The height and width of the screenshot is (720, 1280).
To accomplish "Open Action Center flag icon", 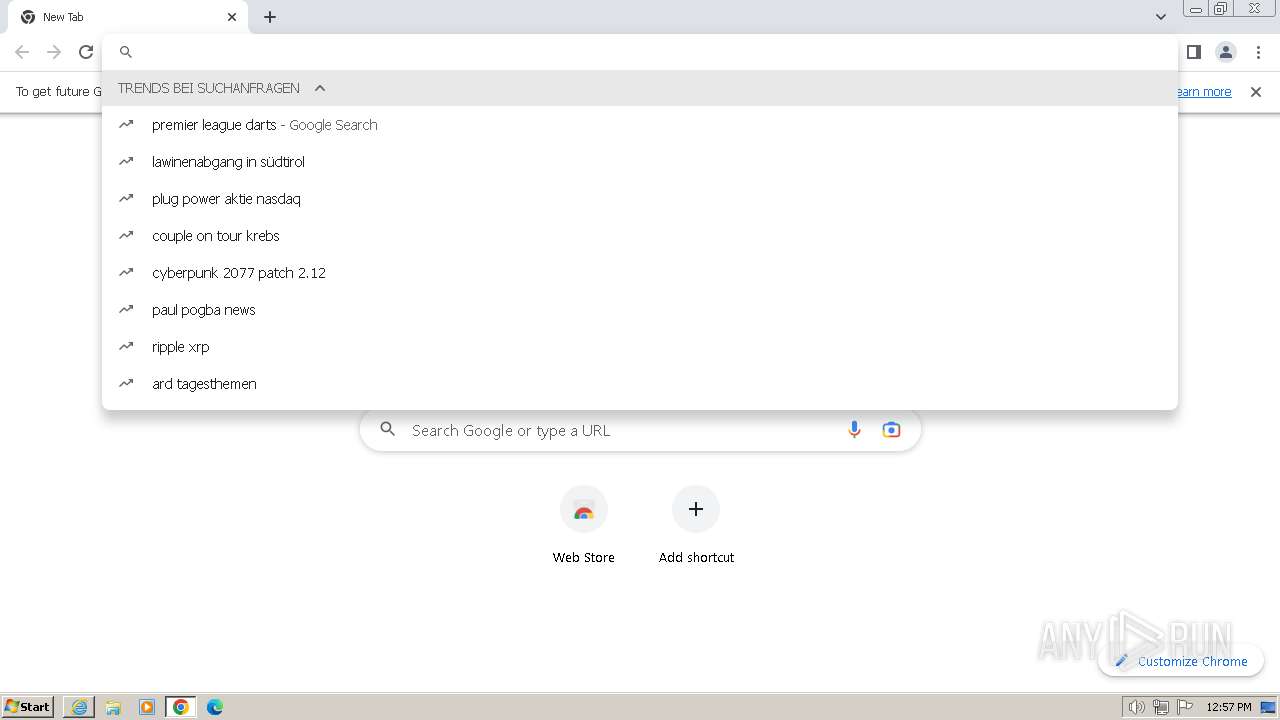I will 1185,707.
